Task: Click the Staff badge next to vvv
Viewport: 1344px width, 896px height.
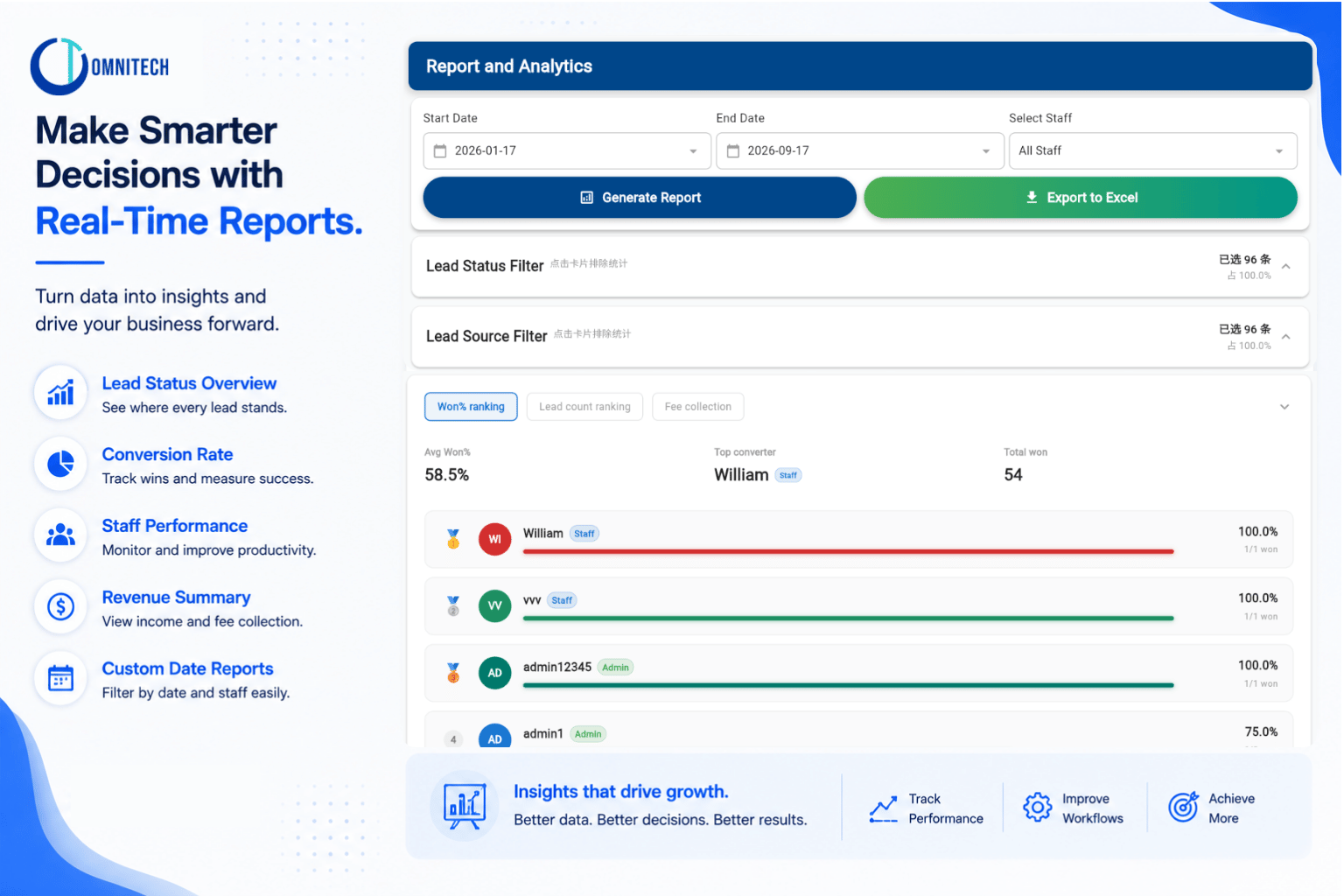Action: click(562, 600)
